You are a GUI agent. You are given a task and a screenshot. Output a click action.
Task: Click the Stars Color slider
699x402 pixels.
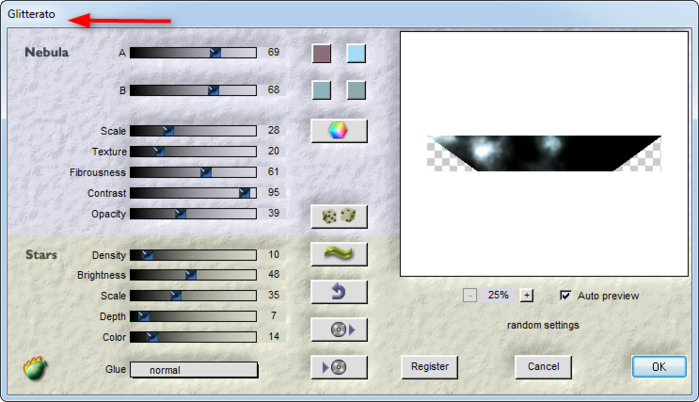[193, 337]
